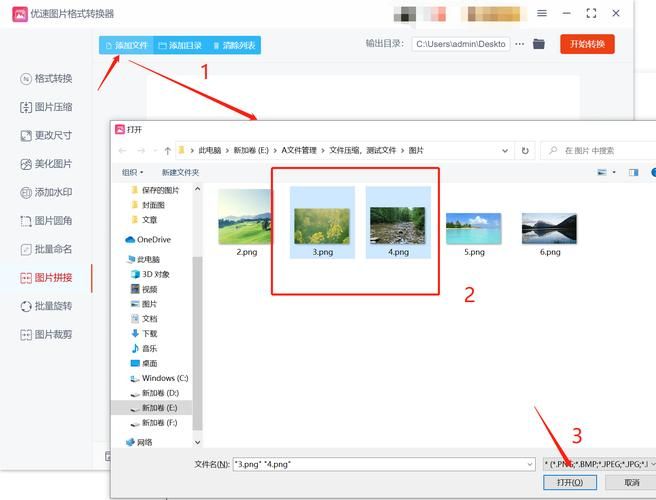Select 网络 in navigation tree
The width and height of the screenshot is (656, 500).
click(x=139, y=442)
